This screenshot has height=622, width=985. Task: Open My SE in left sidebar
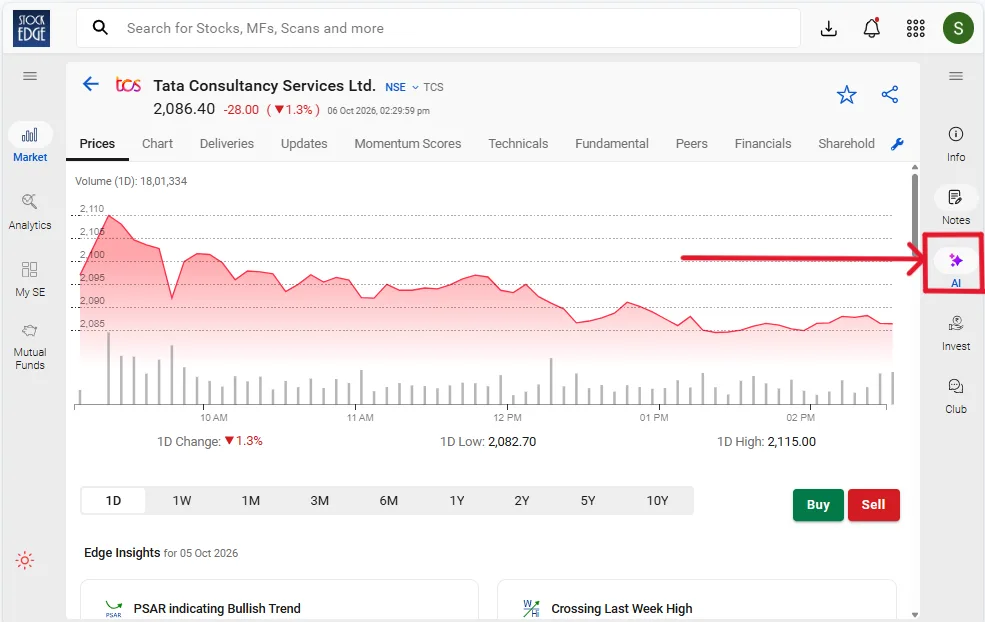pos(30,279)
